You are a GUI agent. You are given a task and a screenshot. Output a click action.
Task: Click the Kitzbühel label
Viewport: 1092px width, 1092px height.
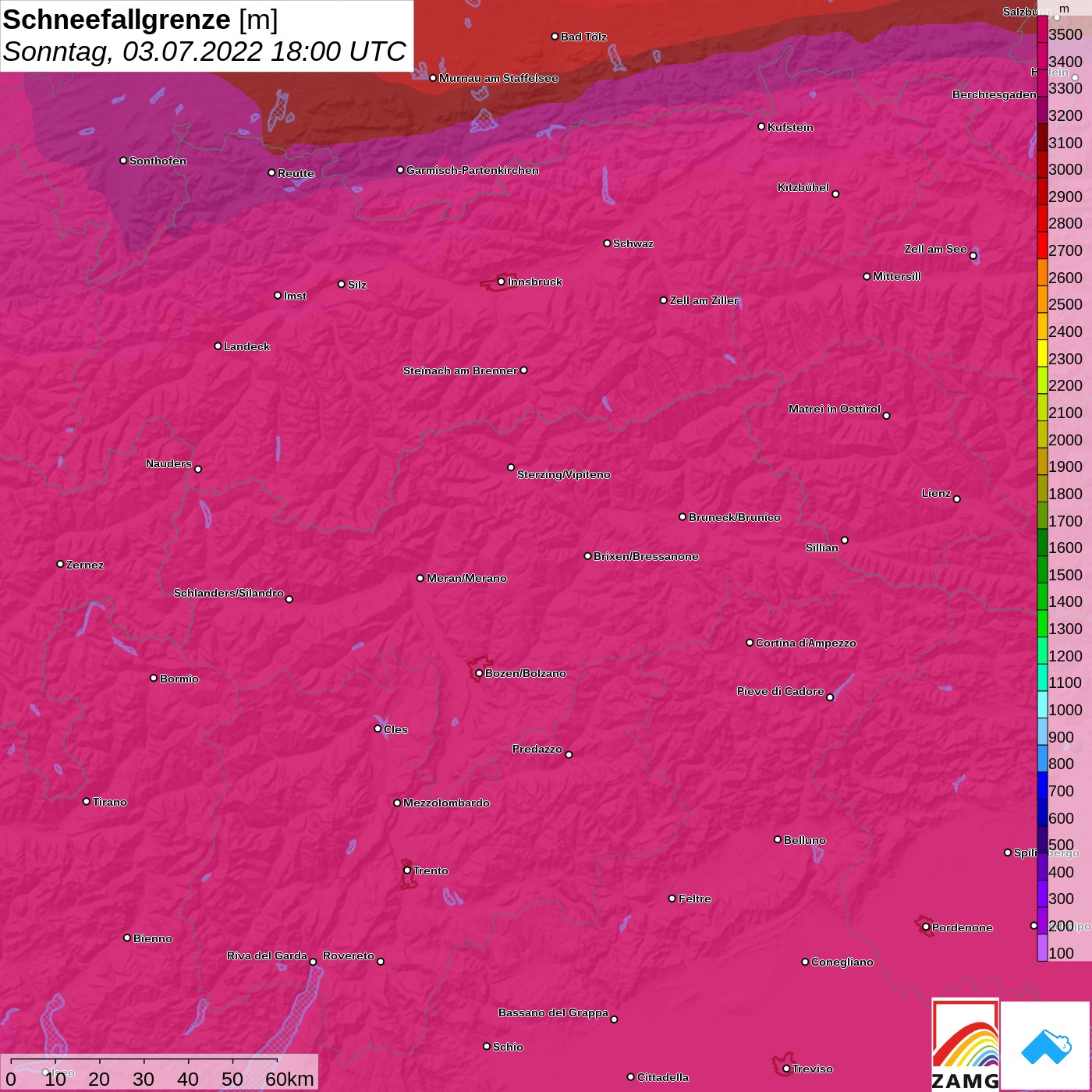click(803, 187)
